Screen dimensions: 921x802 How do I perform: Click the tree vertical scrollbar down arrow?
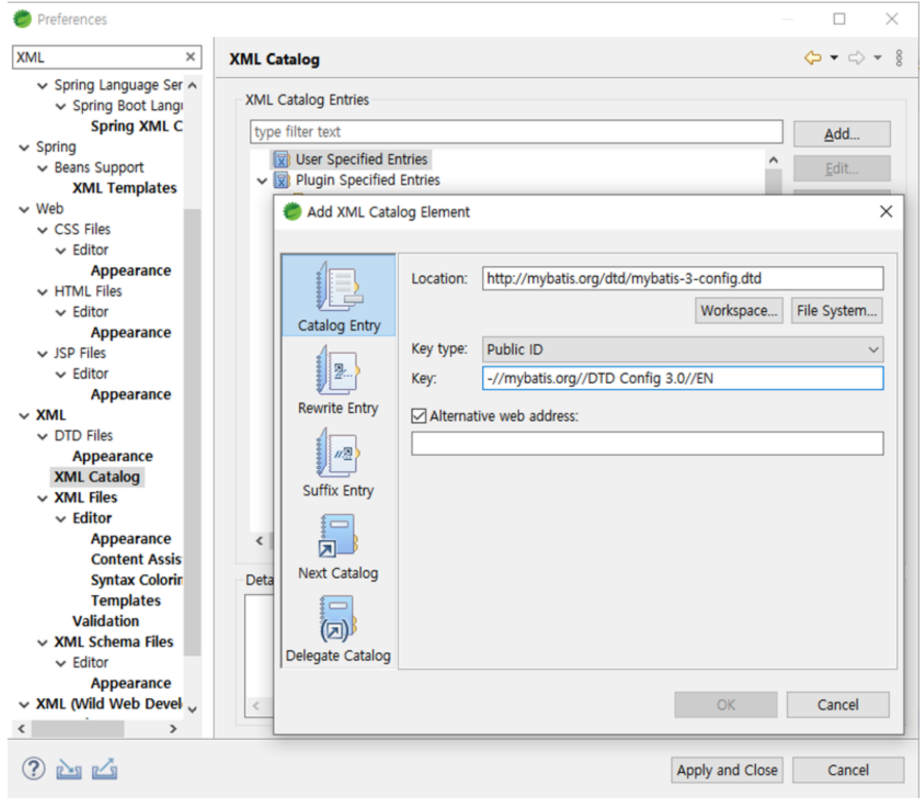coord(192,709)
